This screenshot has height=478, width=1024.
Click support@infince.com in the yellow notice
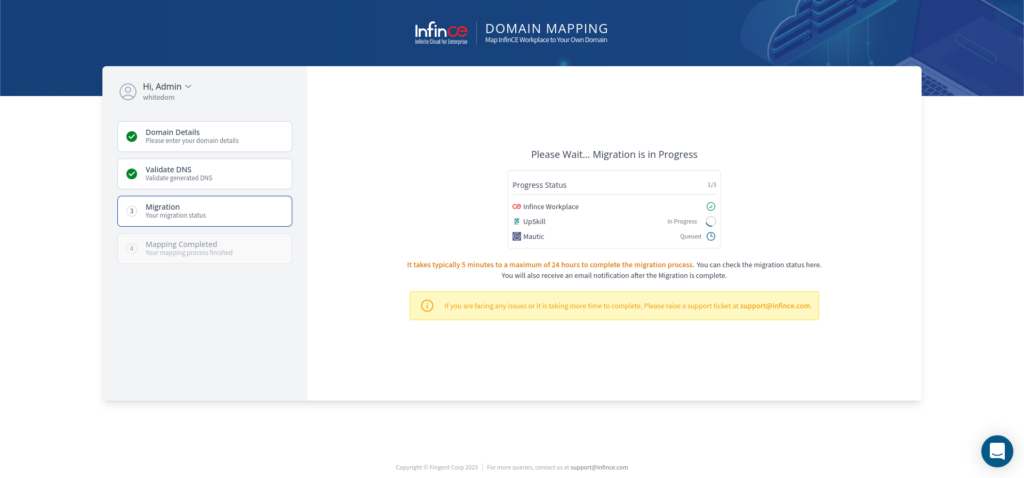775,306
